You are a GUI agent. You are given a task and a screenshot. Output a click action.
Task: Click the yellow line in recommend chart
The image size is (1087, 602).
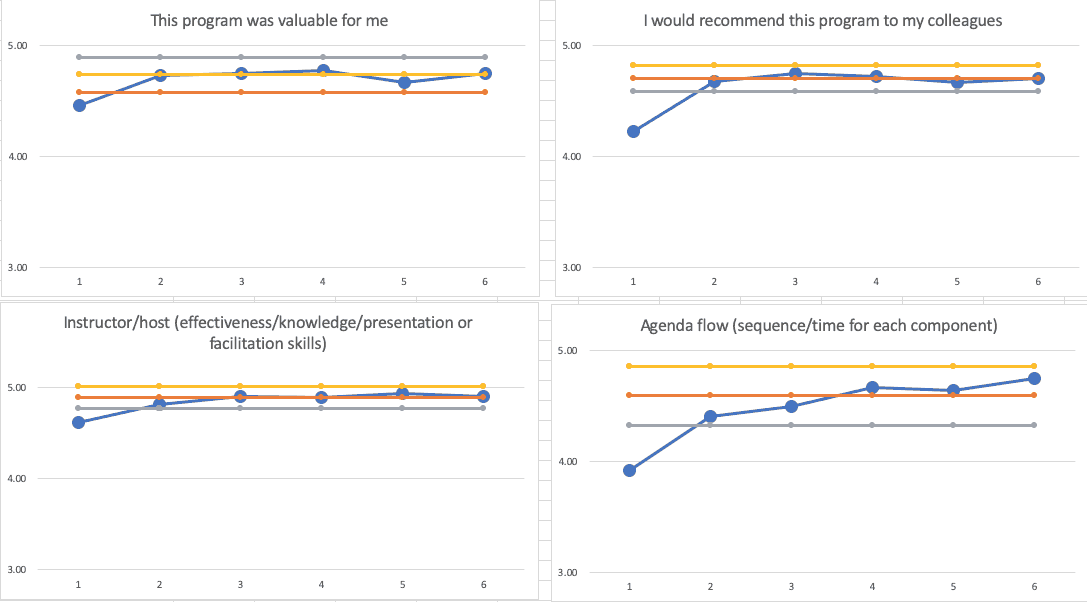tap(754, 65)
